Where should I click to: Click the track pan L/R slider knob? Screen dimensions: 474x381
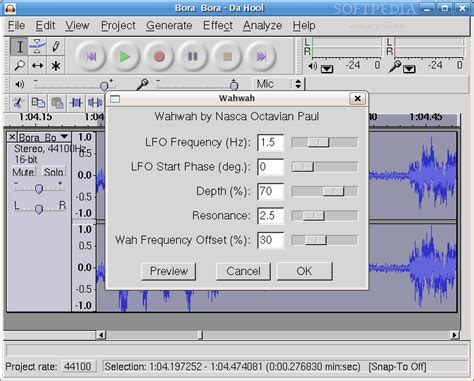(x=39, y=209)
